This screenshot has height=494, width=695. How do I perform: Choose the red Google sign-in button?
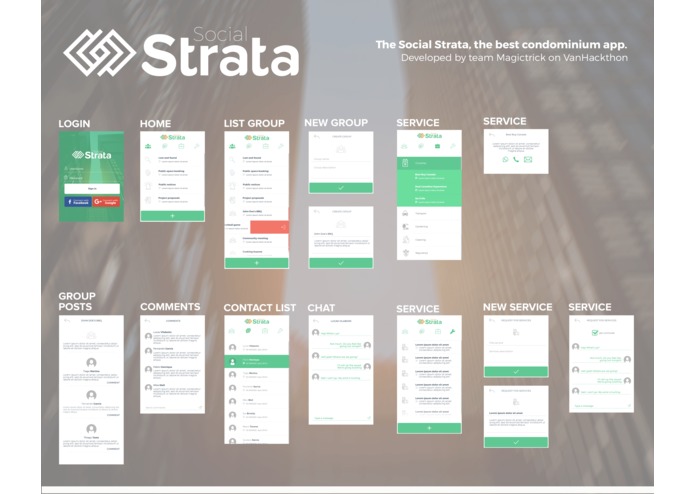(106, 202)
